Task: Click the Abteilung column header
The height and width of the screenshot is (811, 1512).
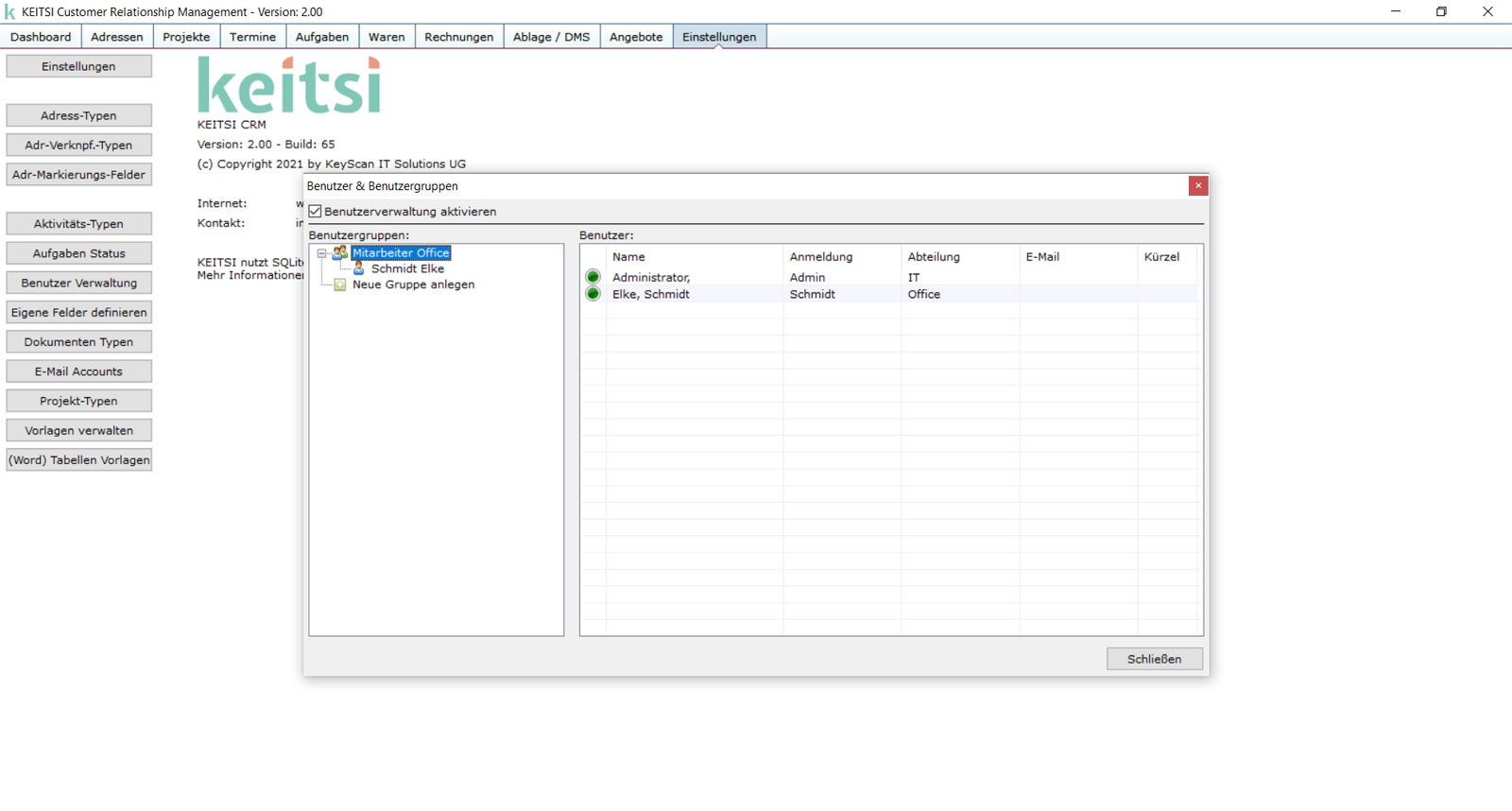Action: coord(960,256)
